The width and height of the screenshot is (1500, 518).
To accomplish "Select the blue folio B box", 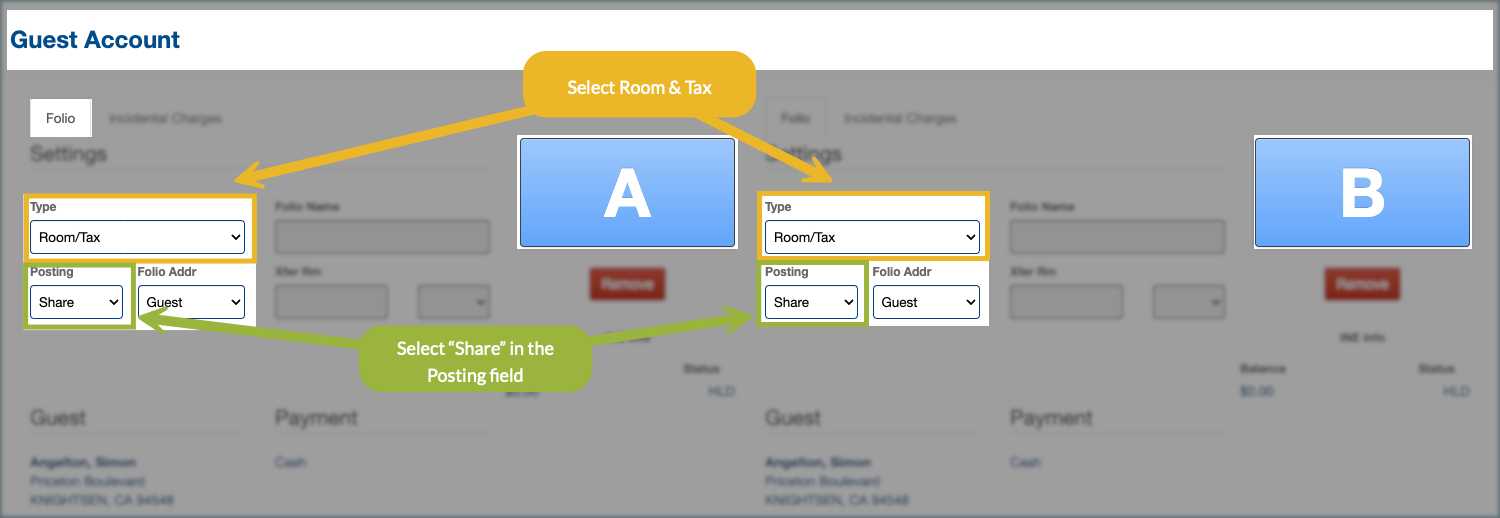I will pyautogui.click(x=1362, y=193).
